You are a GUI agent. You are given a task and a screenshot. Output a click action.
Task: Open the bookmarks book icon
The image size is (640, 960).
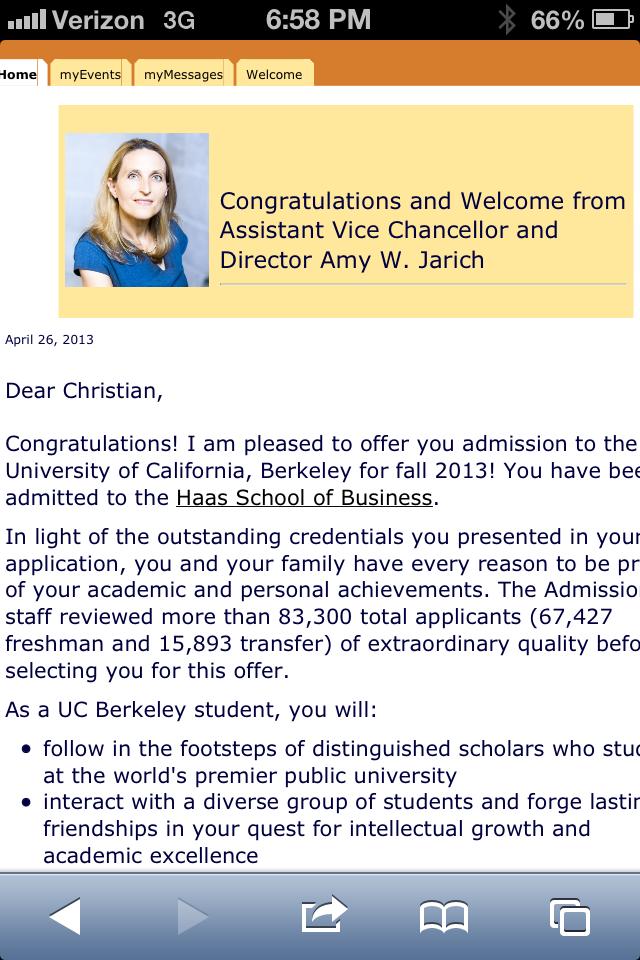click(x=444, y=915)
